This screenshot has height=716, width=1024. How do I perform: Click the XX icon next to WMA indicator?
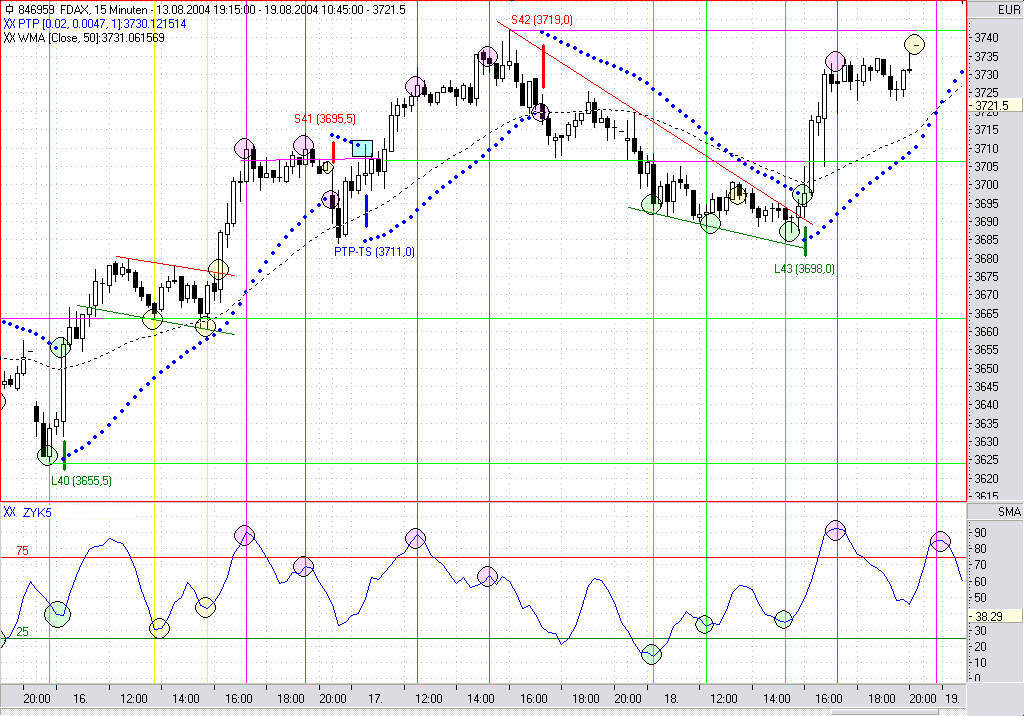click(x=9, y=37)
